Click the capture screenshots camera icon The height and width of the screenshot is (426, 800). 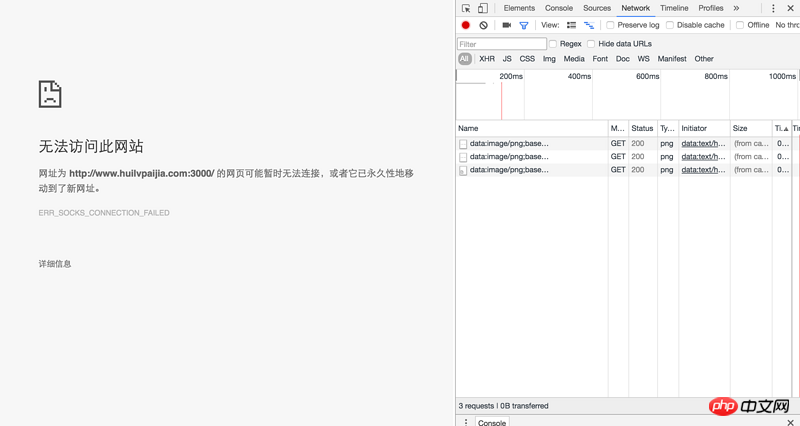point(506,25)
